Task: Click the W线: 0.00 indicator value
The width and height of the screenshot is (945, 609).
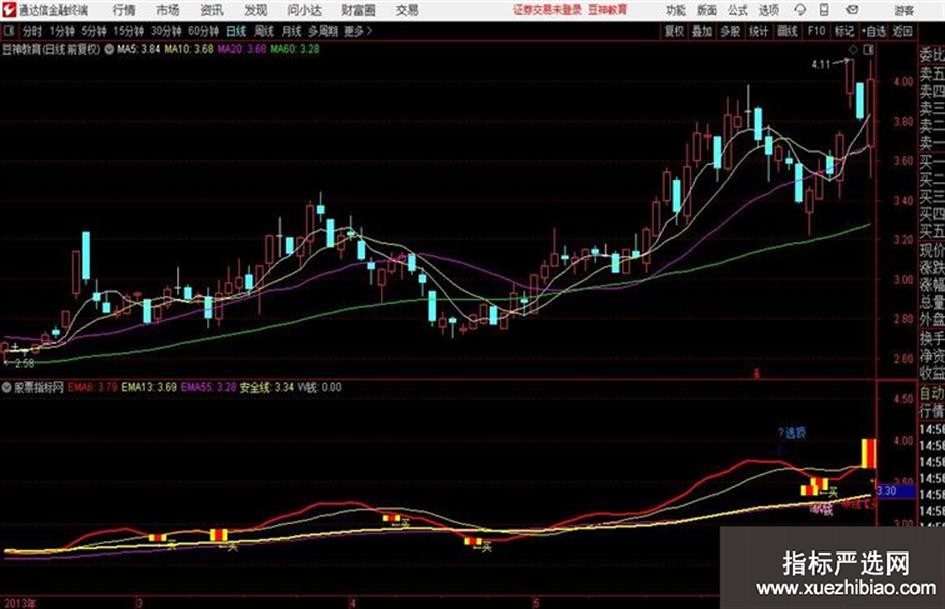Action: coord(319,388)
